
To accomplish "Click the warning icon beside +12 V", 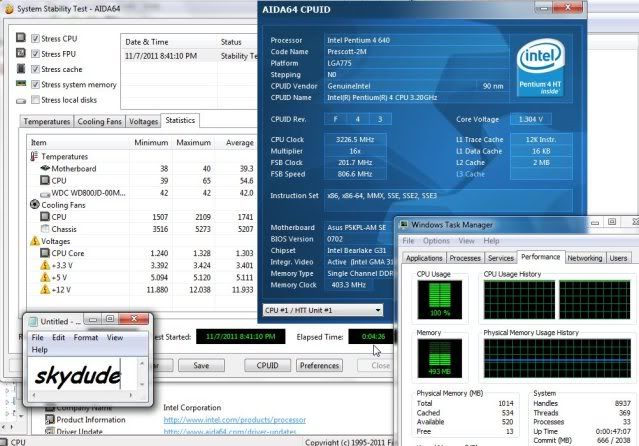I will tap(45, 289).
